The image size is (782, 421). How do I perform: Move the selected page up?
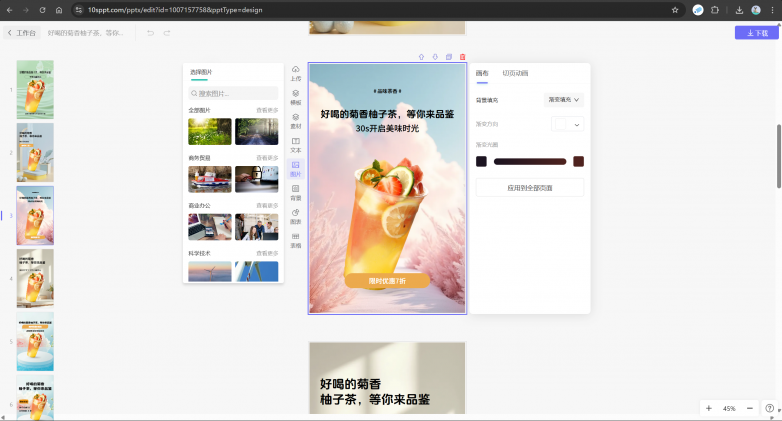pos(421,57)
